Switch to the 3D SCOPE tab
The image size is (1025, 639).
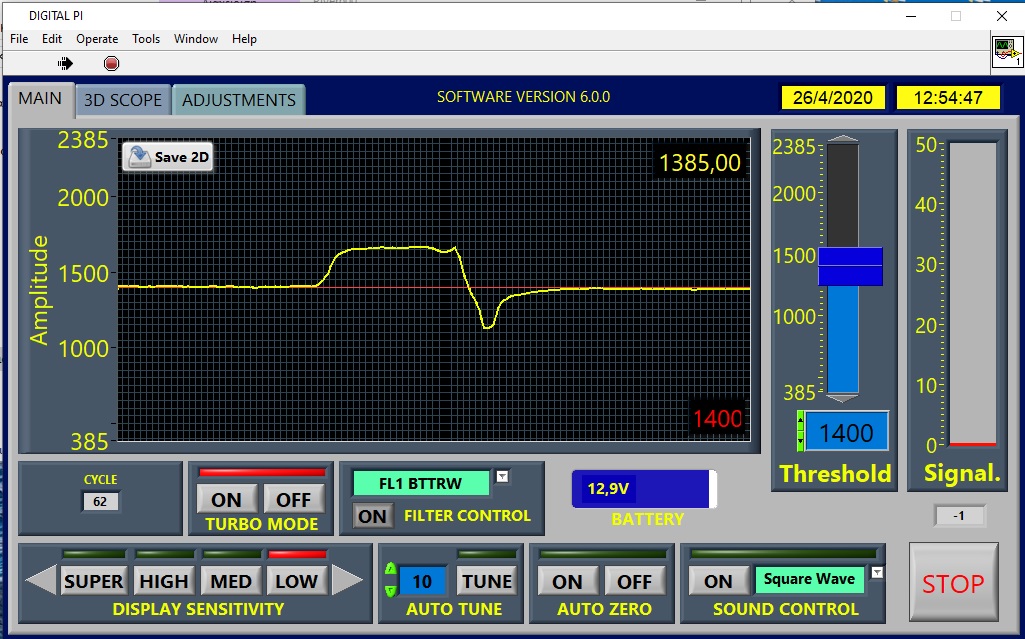tap(122, 100)
